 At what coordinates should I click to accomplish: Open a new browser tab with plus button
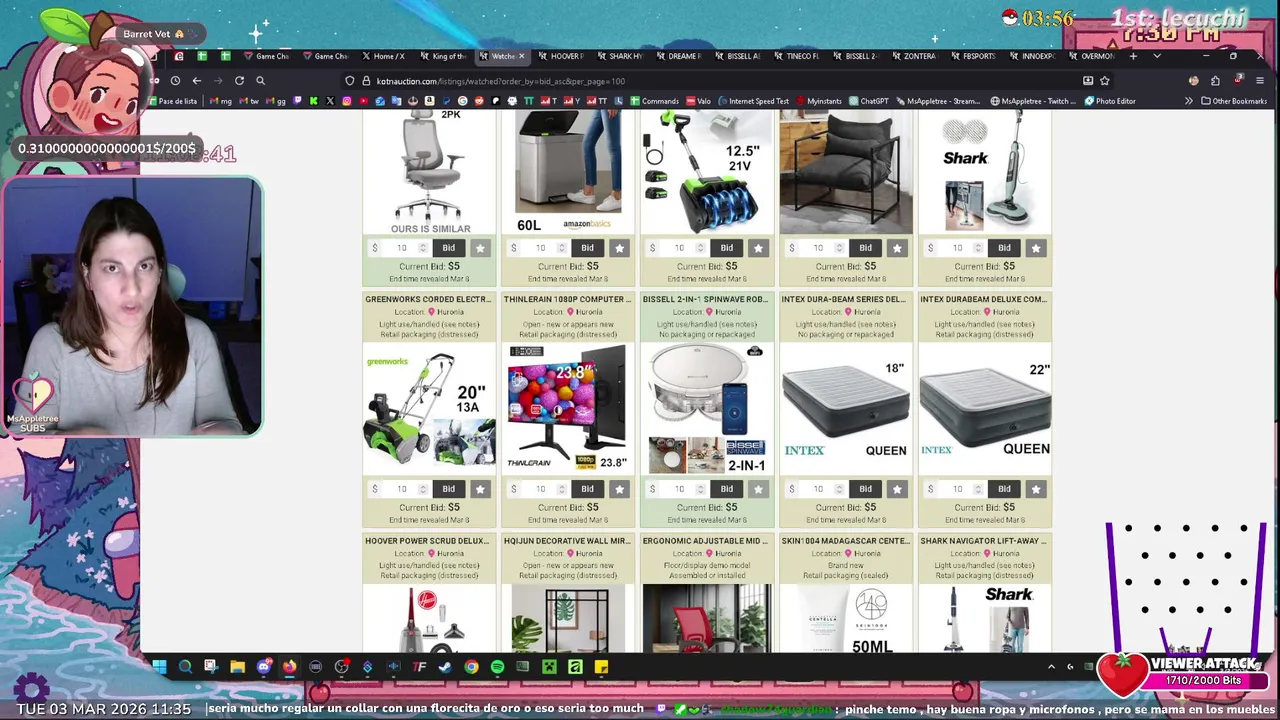pyautogui.click(x=1133, y=56)
